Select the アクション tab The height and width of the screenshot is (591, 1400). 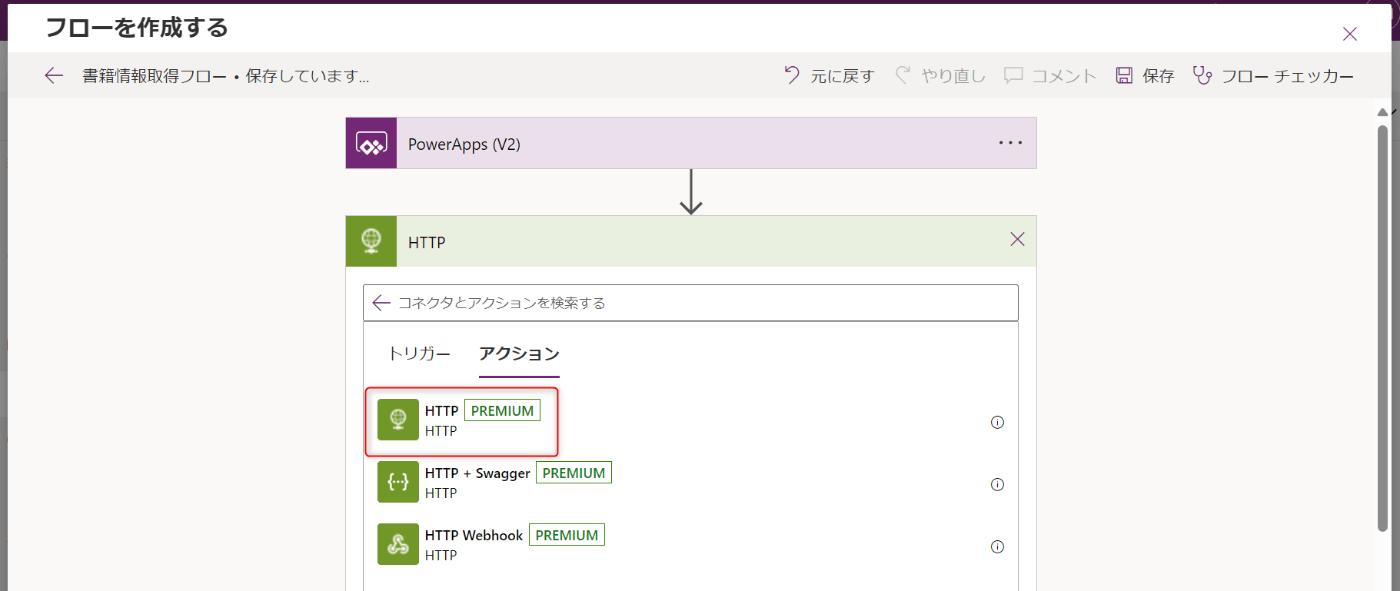519,354
